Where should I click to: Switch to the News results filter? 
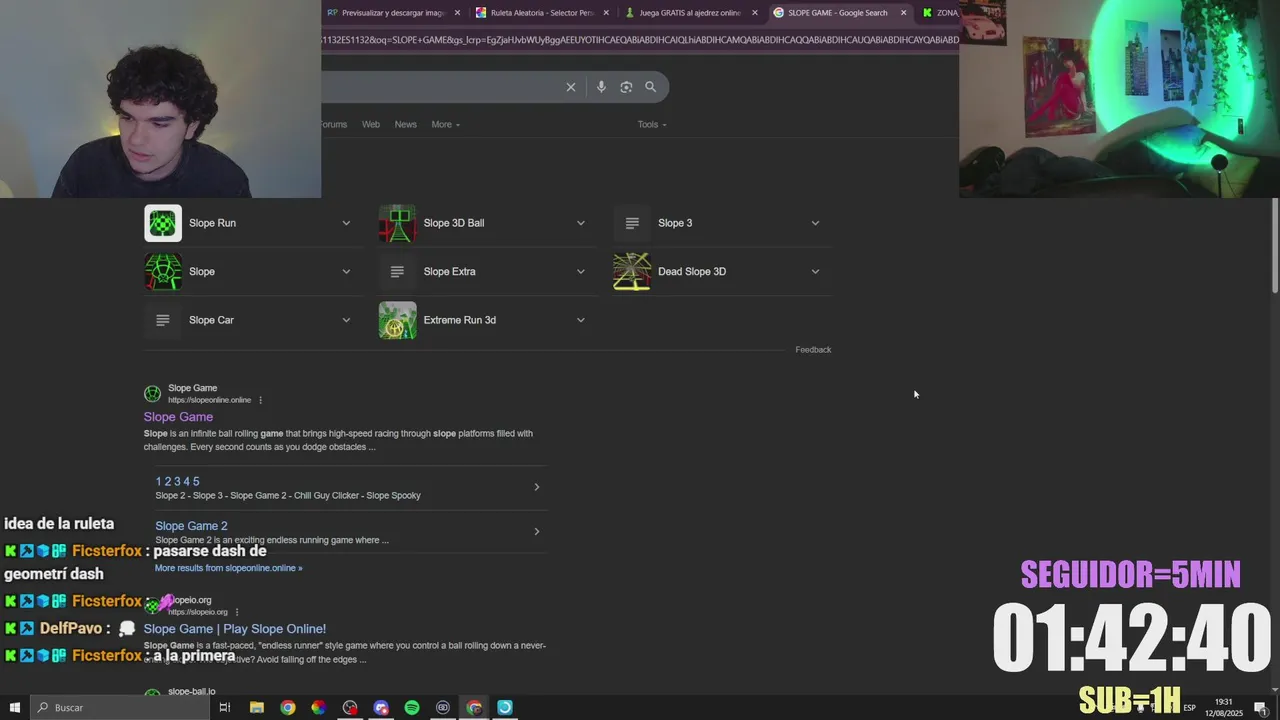point(405,124)
